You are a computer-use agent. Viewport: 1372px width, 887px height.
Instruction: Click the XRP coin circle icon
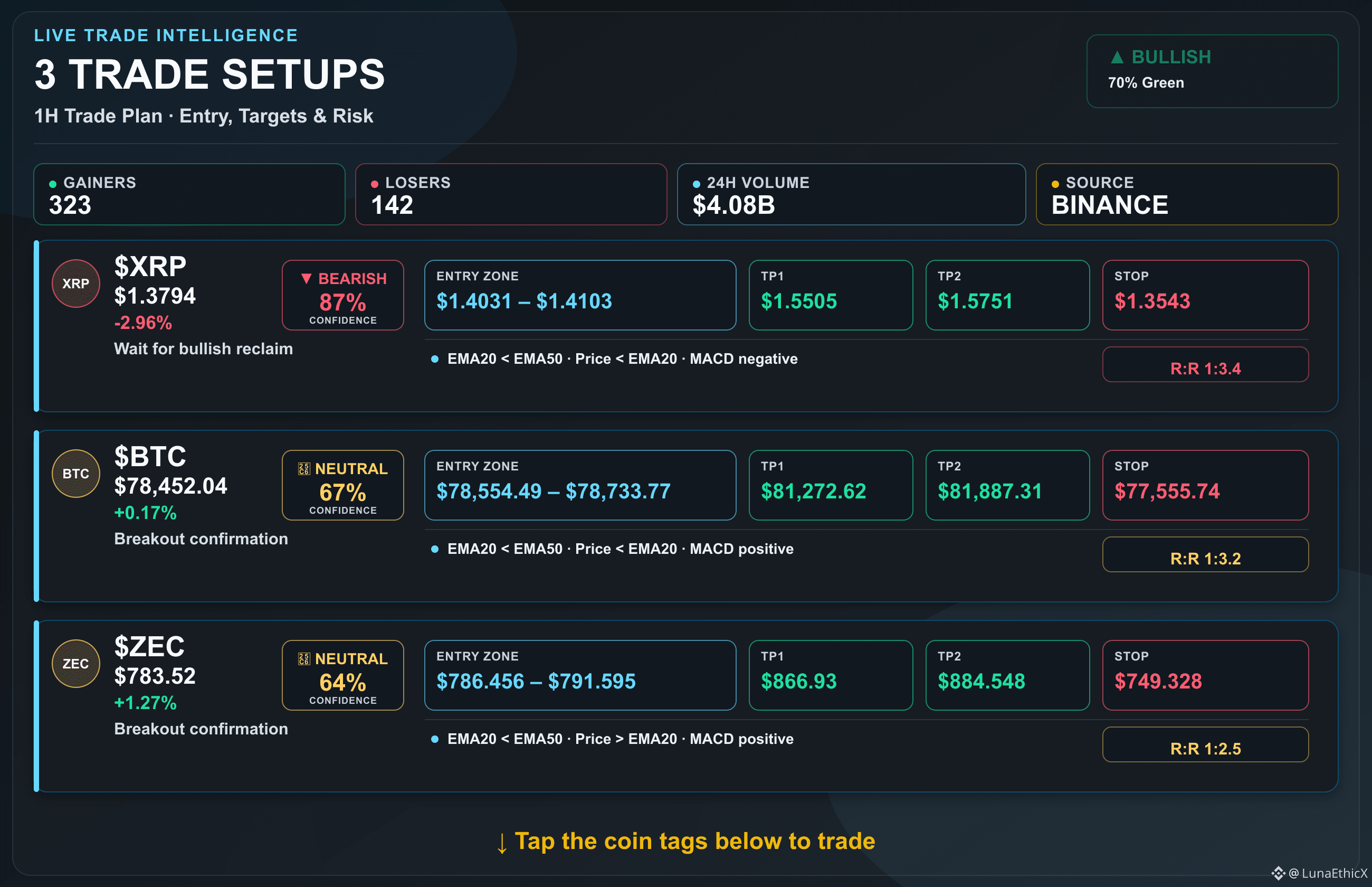tap(76, 284)
